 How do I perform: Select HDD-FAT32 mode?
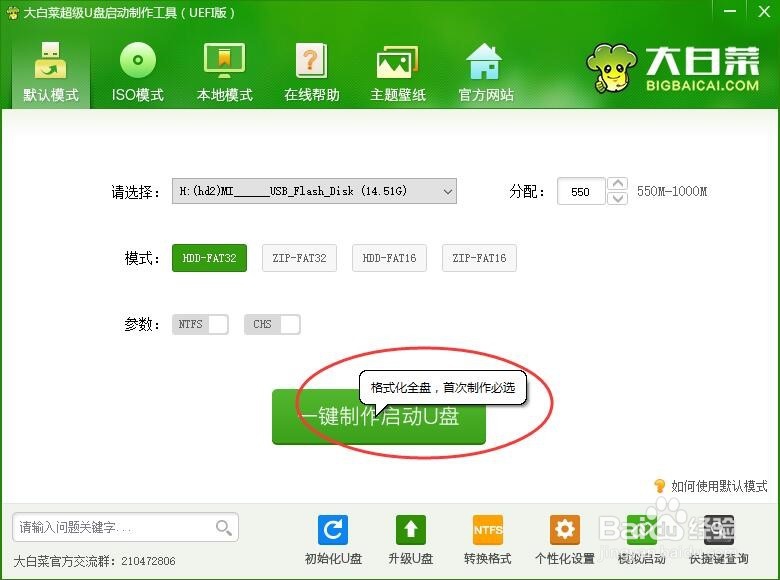point(209,258)
